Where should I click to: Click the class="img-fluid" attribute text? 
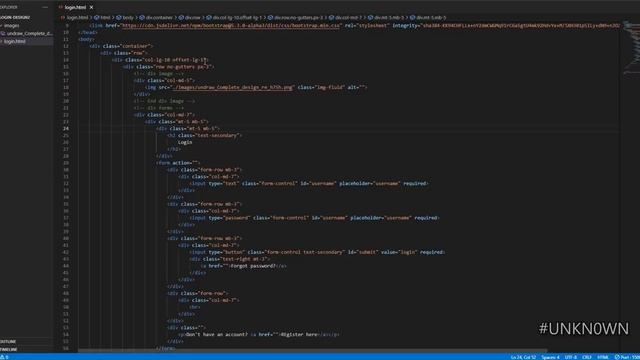321,87
